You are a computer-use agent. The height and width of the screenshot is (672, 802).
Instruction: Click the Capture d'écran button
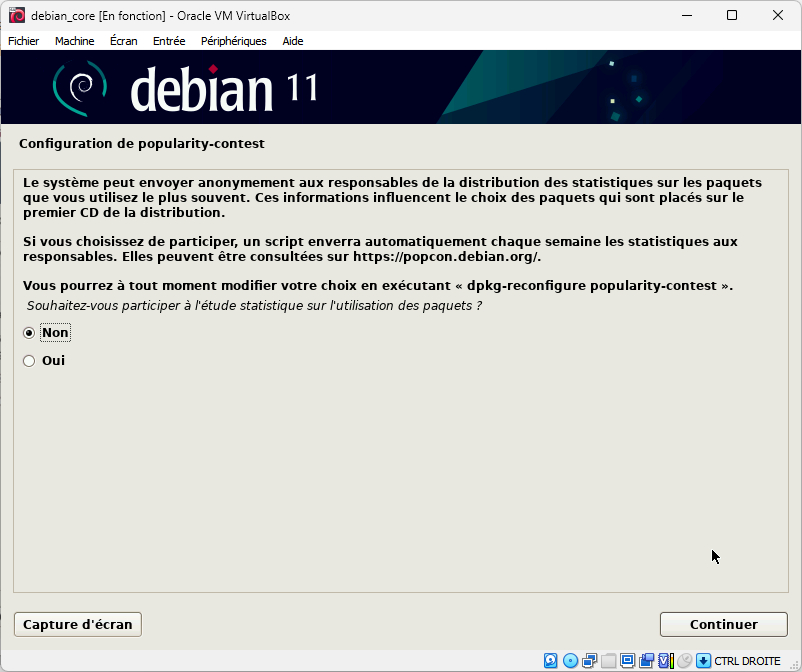click(78, 624)
